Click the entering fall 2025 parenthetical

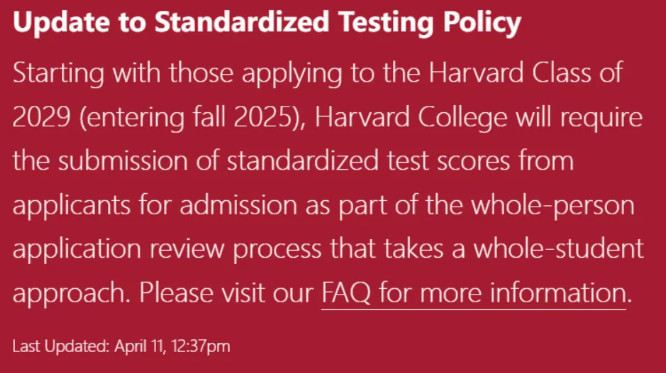tap(192, 118)
